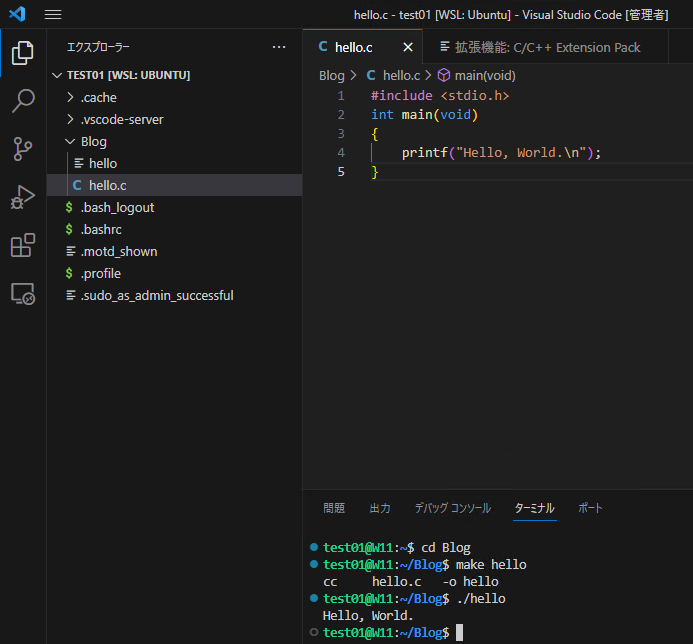Click the './hello' command line in terminal
693x644 pixels.
[x=481, y=598]
